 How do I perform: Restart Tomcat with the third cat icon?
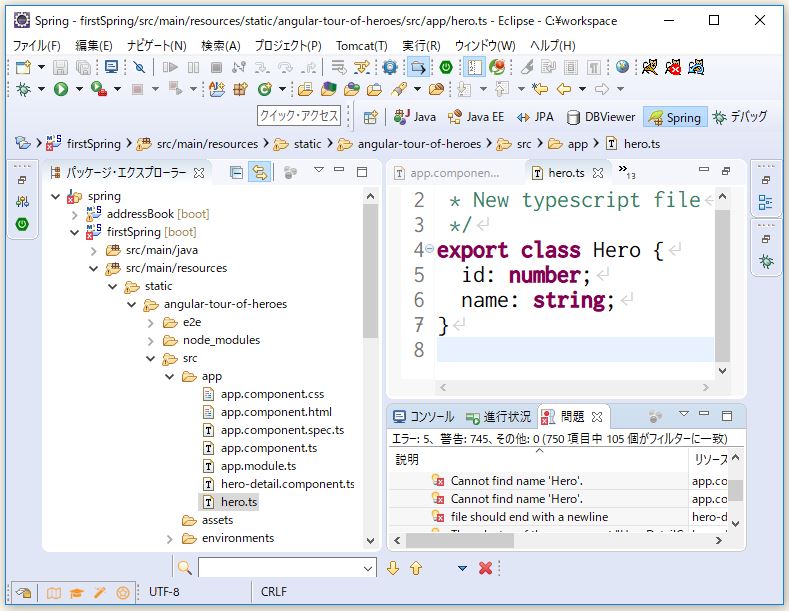696,67
